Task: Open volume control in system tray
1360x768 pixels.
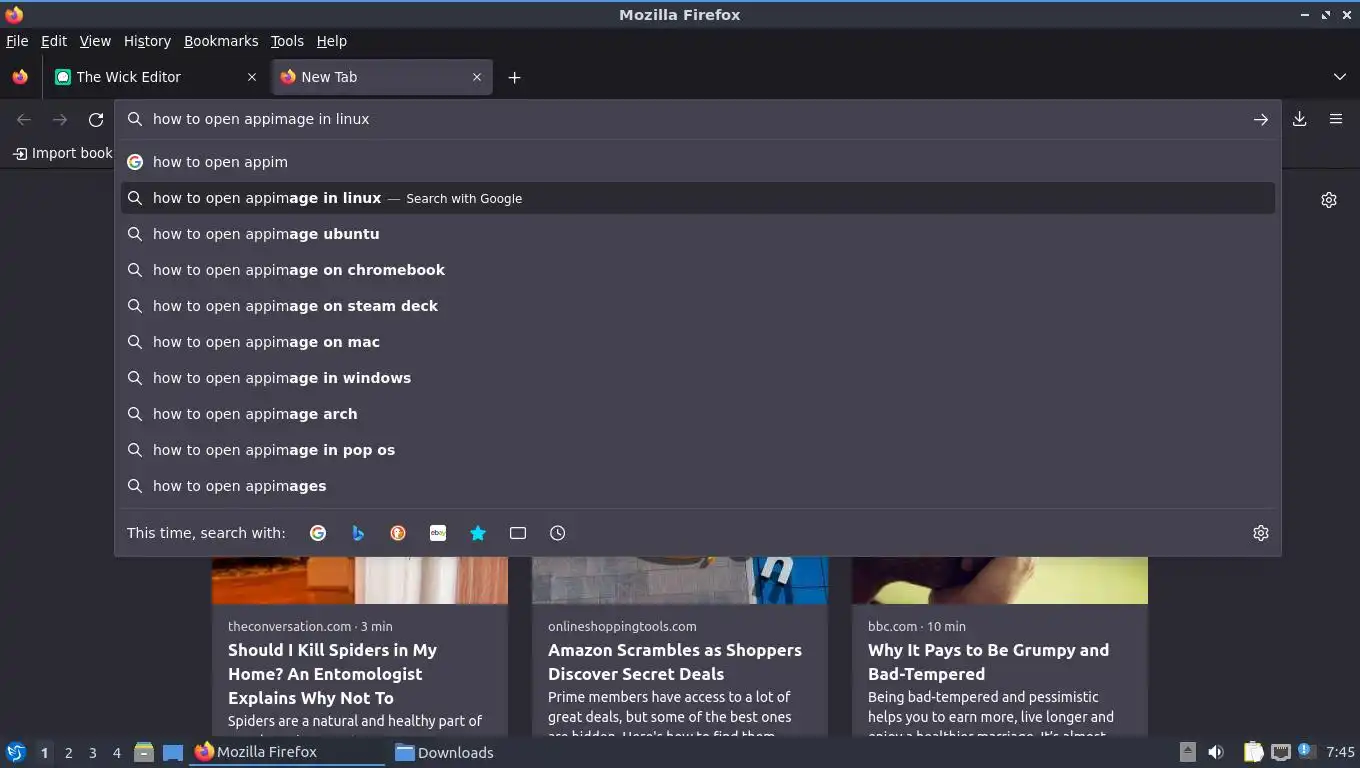Action: [x=1216, y=752]
